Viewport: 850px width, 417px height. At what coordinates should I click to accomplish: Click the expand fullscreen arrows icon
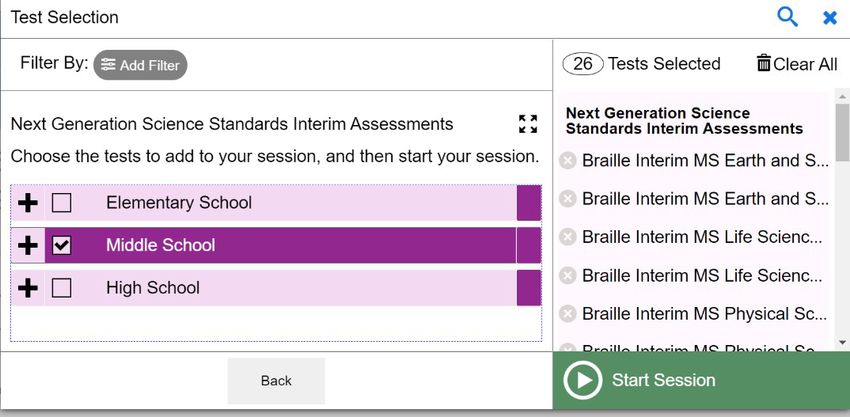click(x=528, y=124)
